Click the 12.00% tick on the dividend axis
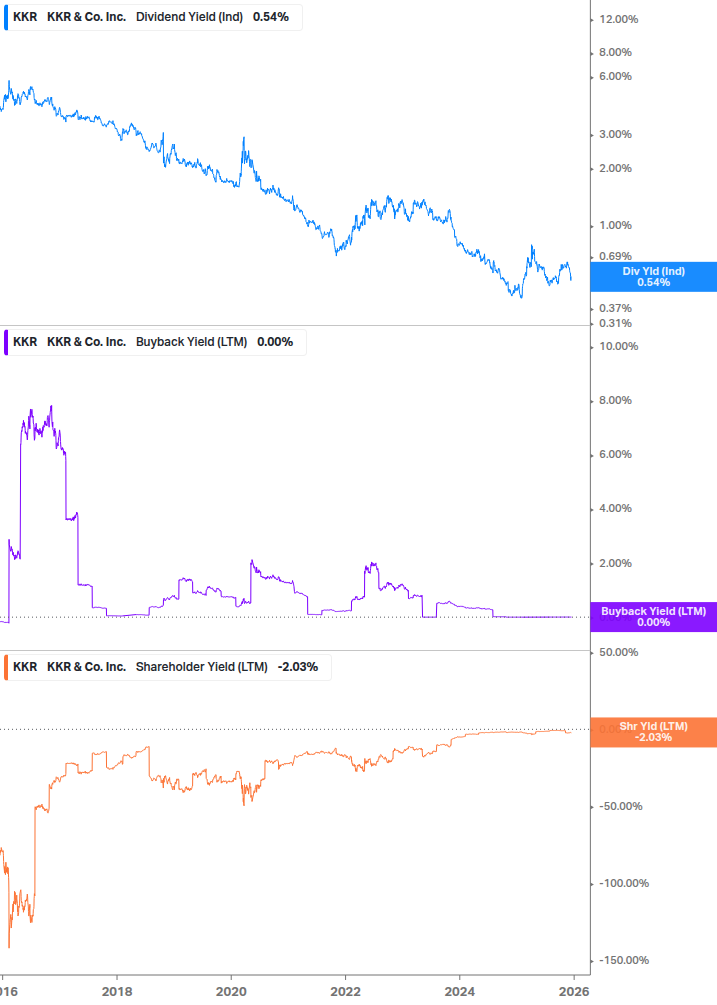717x1005 pixels. point(618,20)
